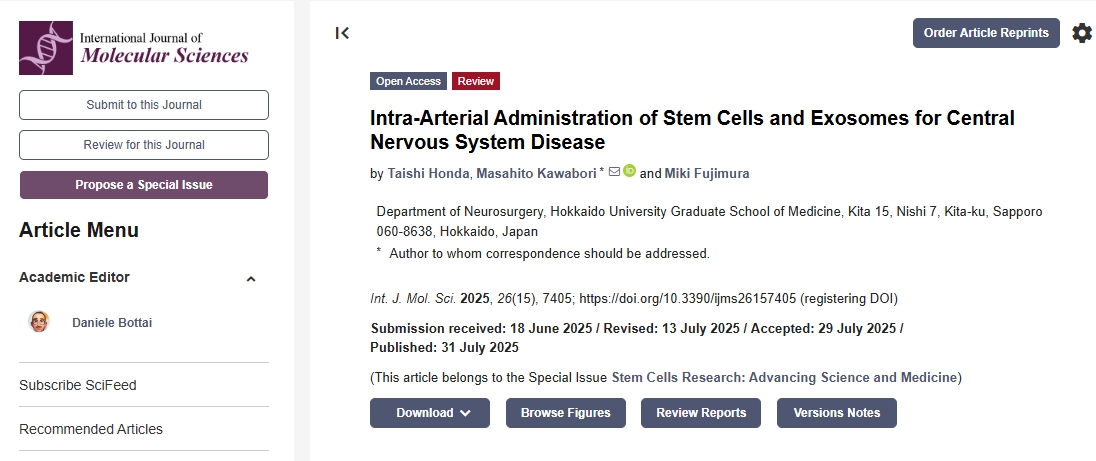Viewport: 1096px width, 461px height.
Task: Open the green ORCID icon for Kawabori
Action: (629, 171)
